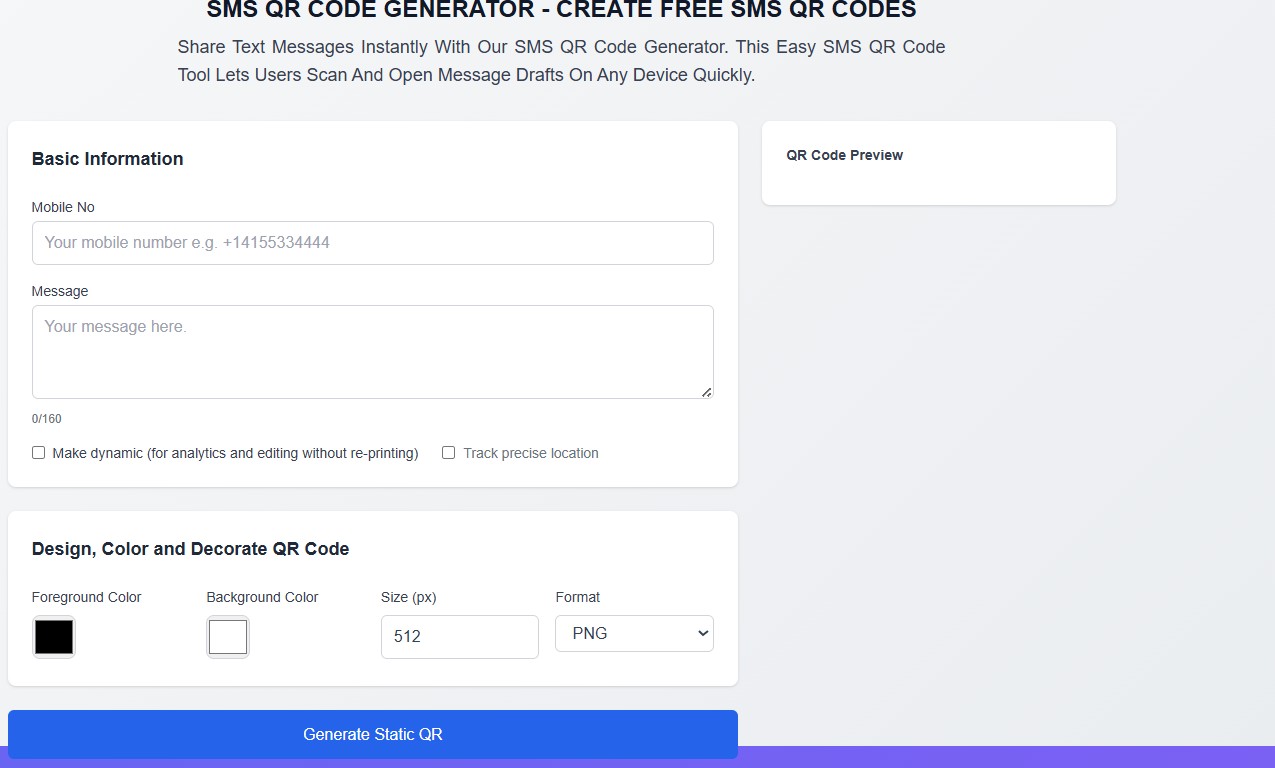
Task: Click the "Message" field label
Action: 60,291
